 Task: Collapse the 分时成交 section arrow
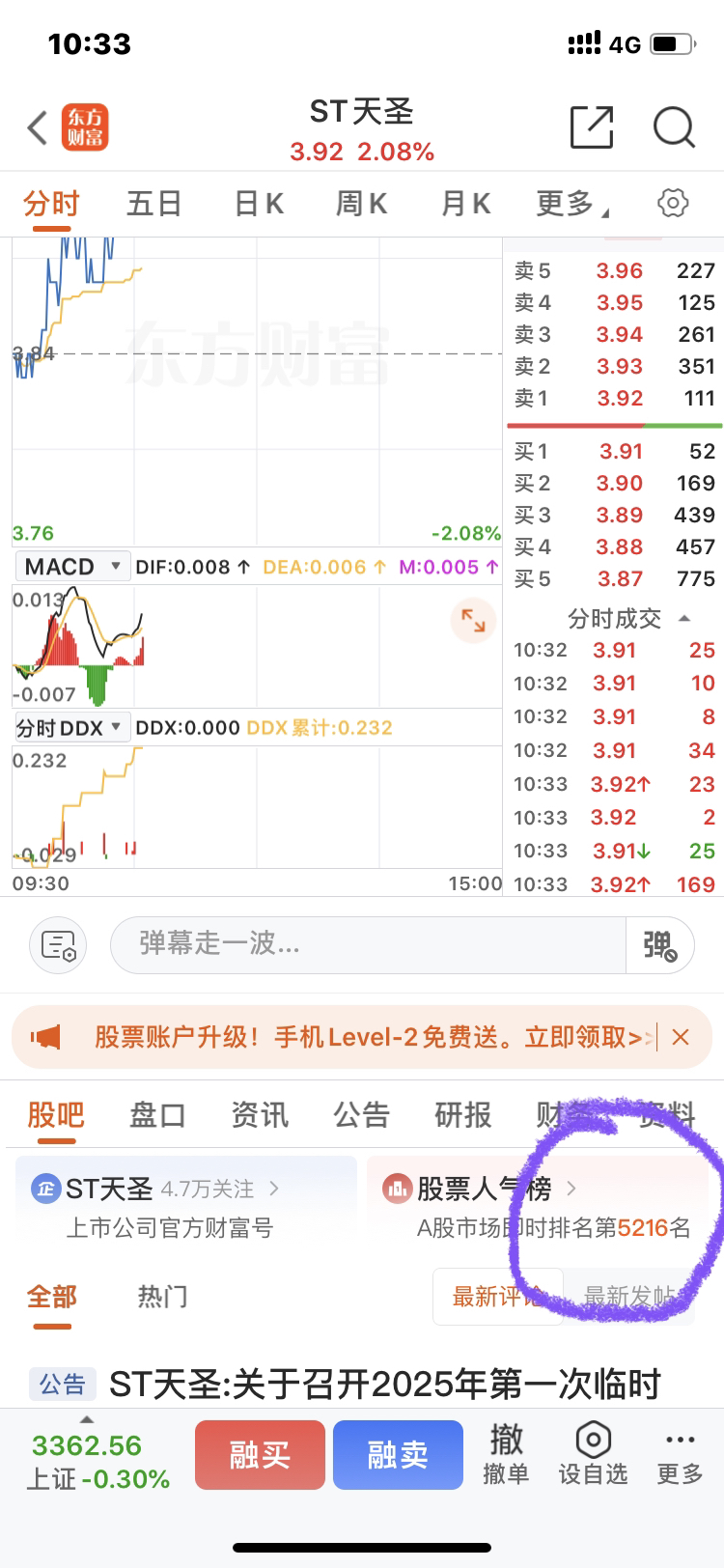(x=684, y=618)
